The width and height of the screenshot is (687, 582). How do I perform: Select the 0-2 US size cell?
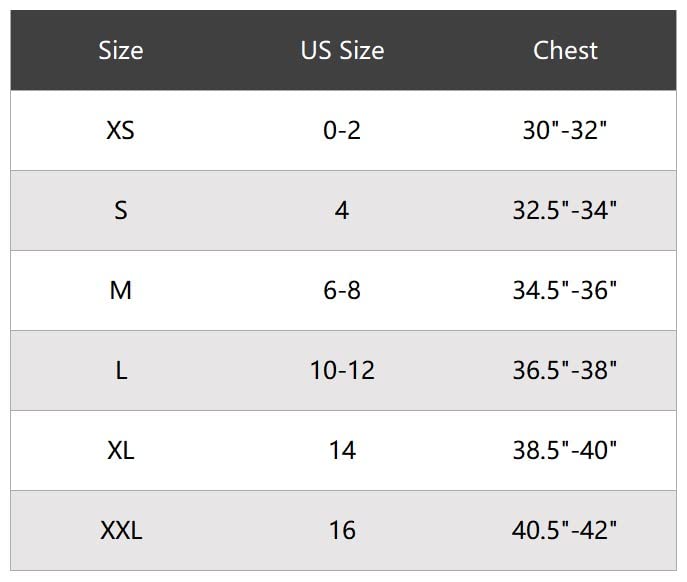pyautogui.click(x=342, y=131)
